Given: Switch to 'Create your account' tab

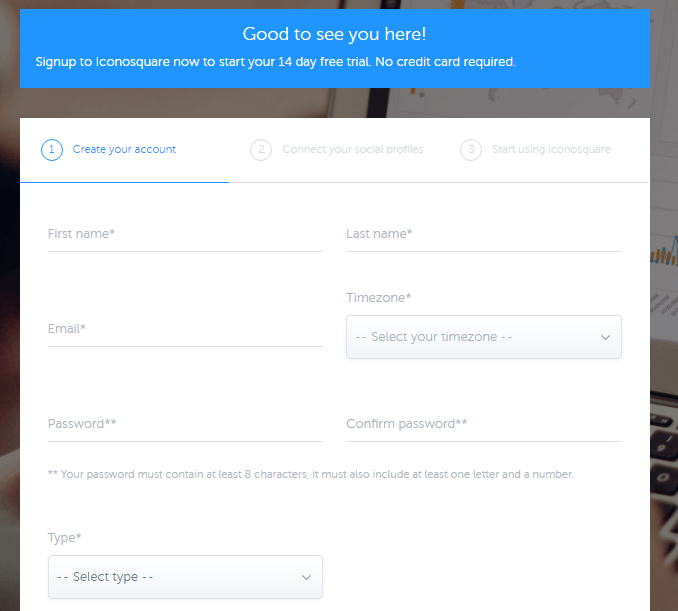Looking at the screenshot, I should point(124,150).
